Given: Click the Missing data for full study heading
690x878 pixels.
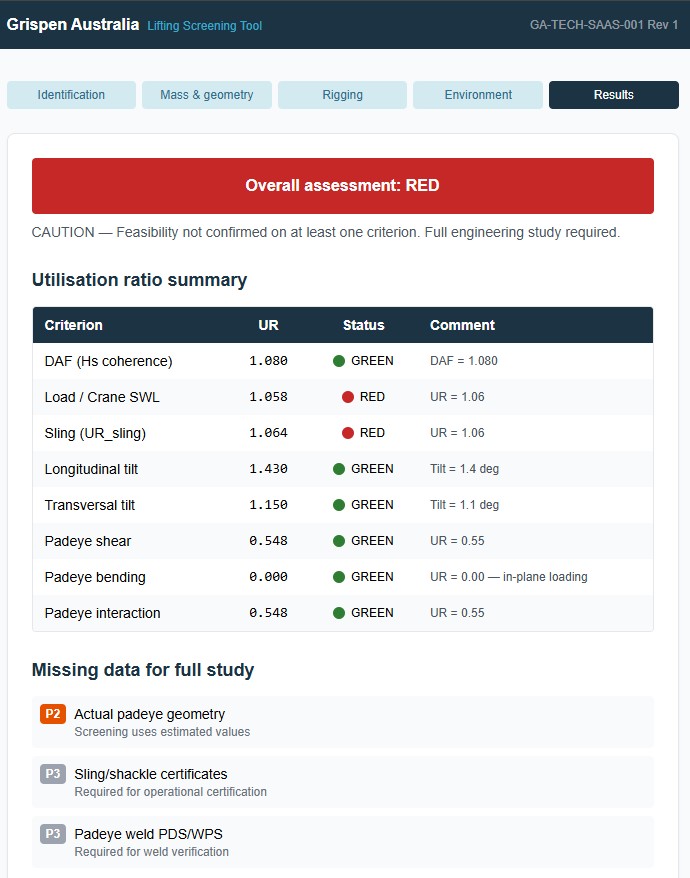Looking at the screenshot, I should (143, 670).
